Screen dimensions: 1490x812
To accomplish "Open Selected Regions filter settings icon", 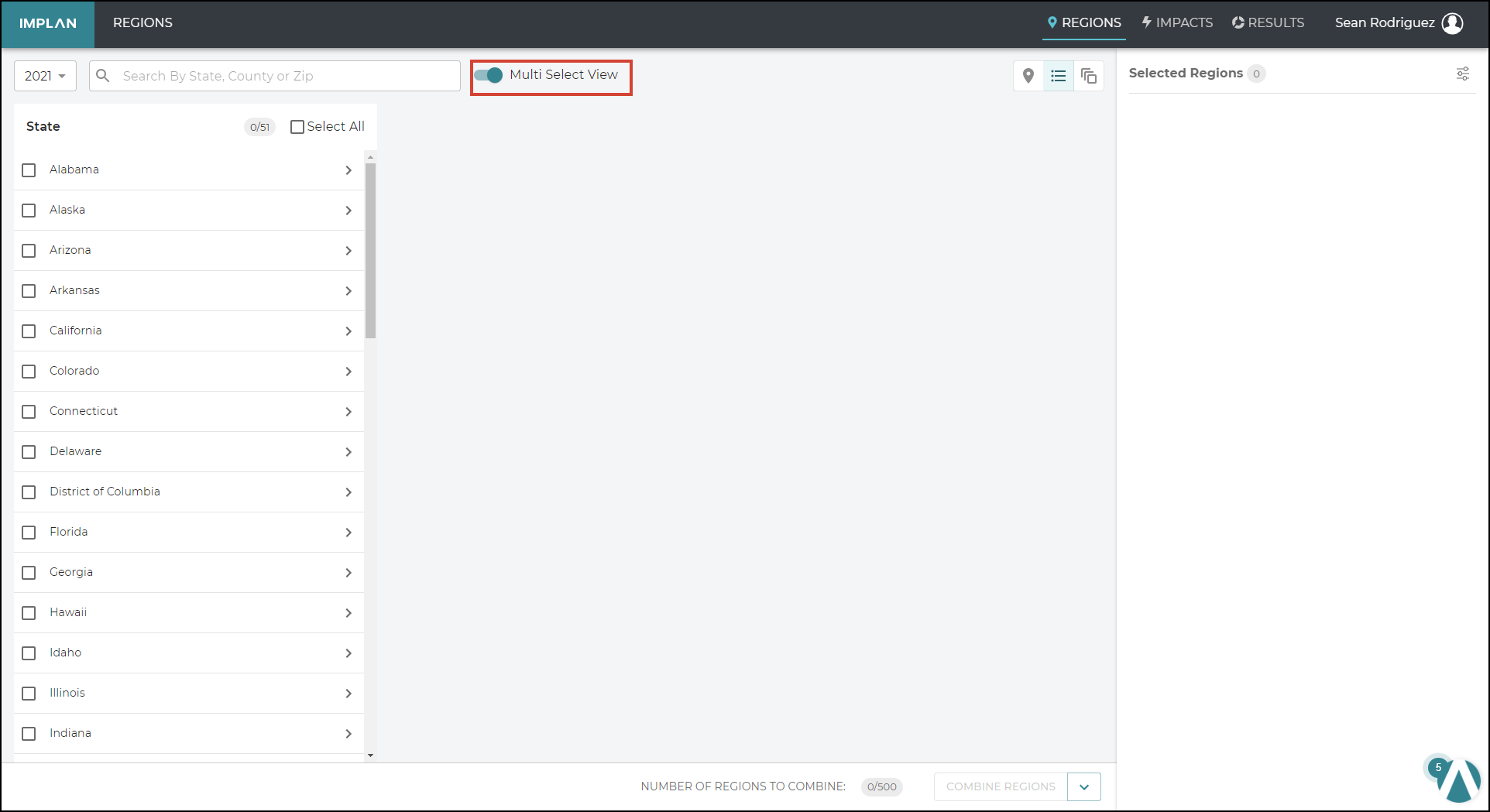I will (x=1463, y=74).
